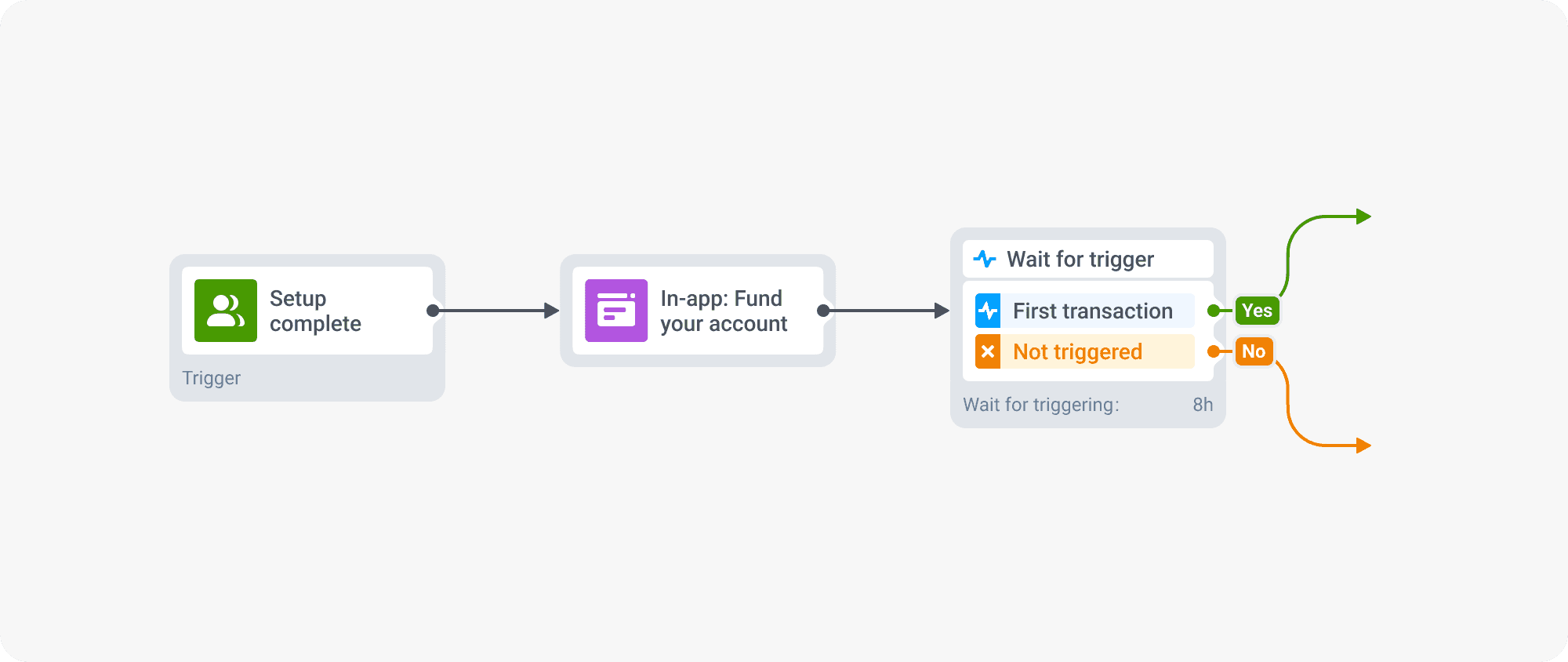The width and height of the screenshot is (1568, 662).
Task: Click the Setup complete node title
Action: pyautogui.click(x=315, y=311)
